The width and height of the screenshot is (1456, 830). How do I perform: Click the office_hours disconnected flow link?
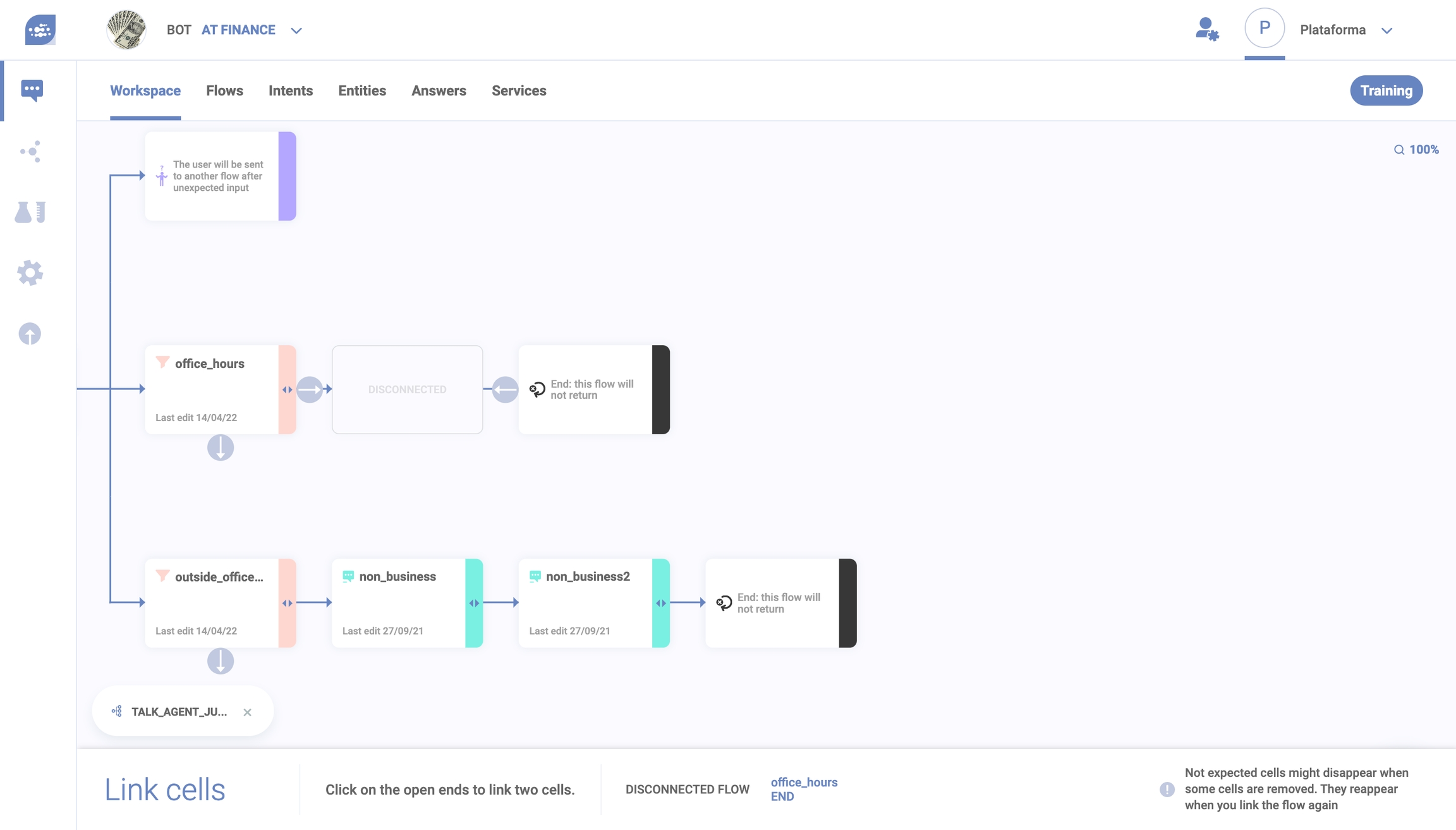tap(804, 782)
